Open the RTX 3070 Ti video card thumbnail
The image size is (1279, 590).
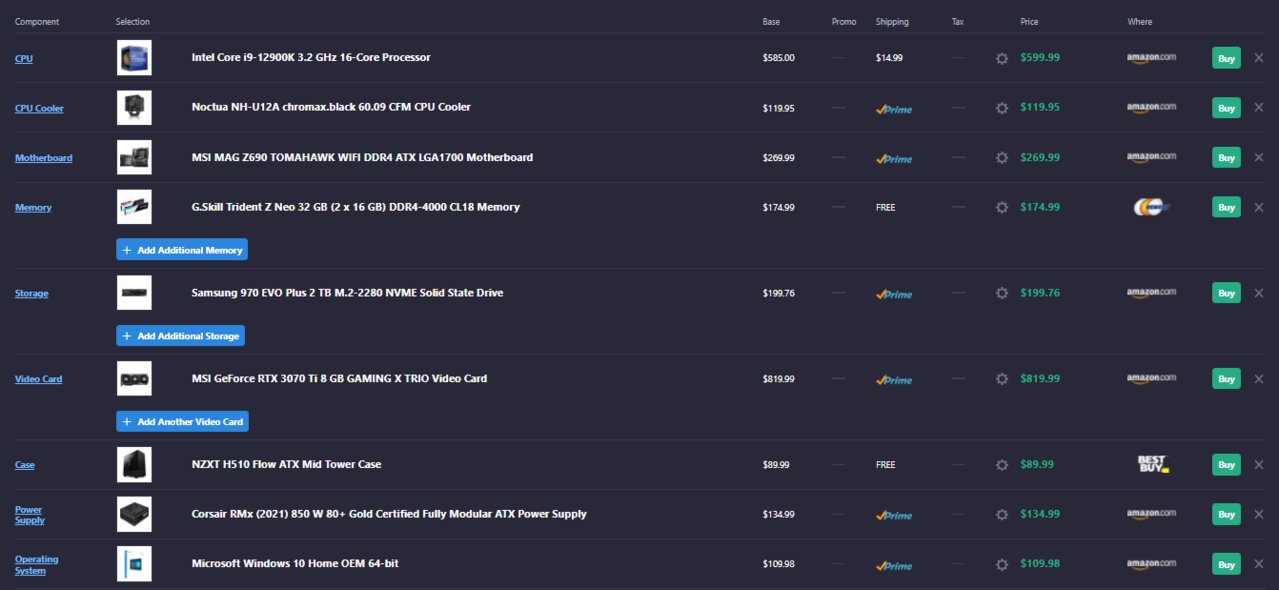coord(134,379)
